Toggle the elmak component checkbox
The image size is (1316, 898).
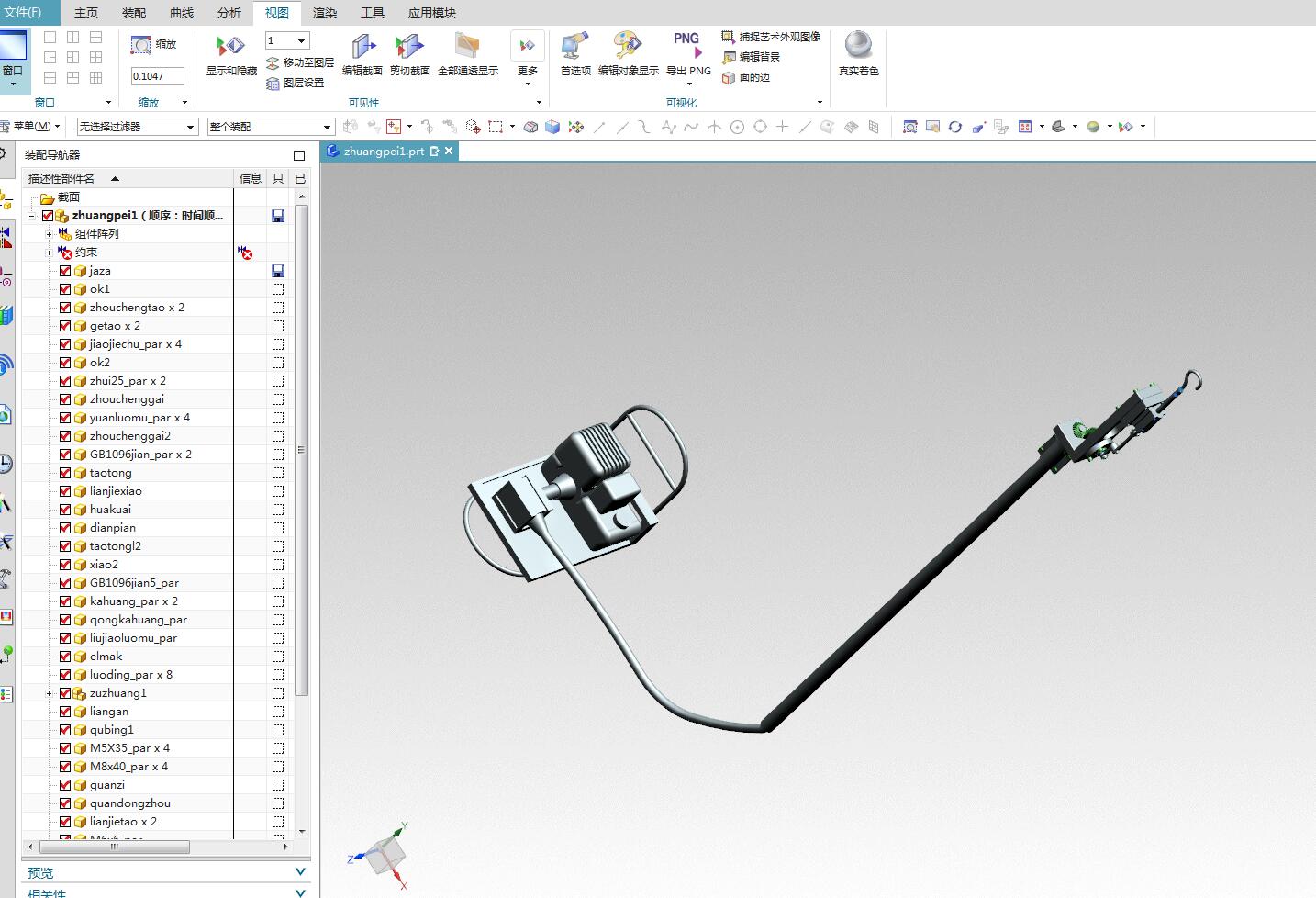coord(65,657)
